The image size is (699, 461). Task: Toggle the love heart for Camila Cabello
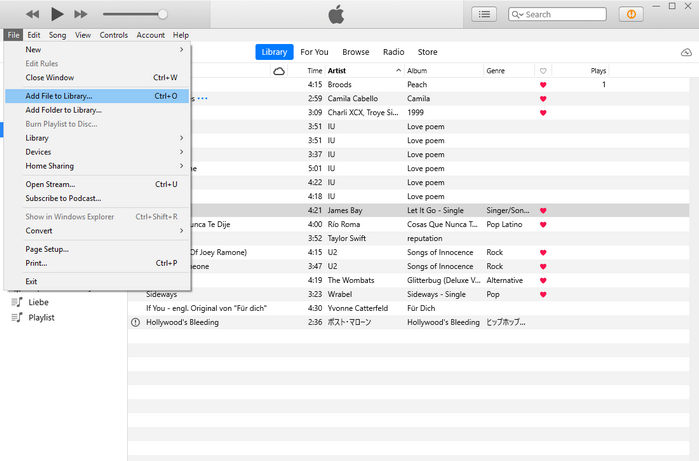543,99
